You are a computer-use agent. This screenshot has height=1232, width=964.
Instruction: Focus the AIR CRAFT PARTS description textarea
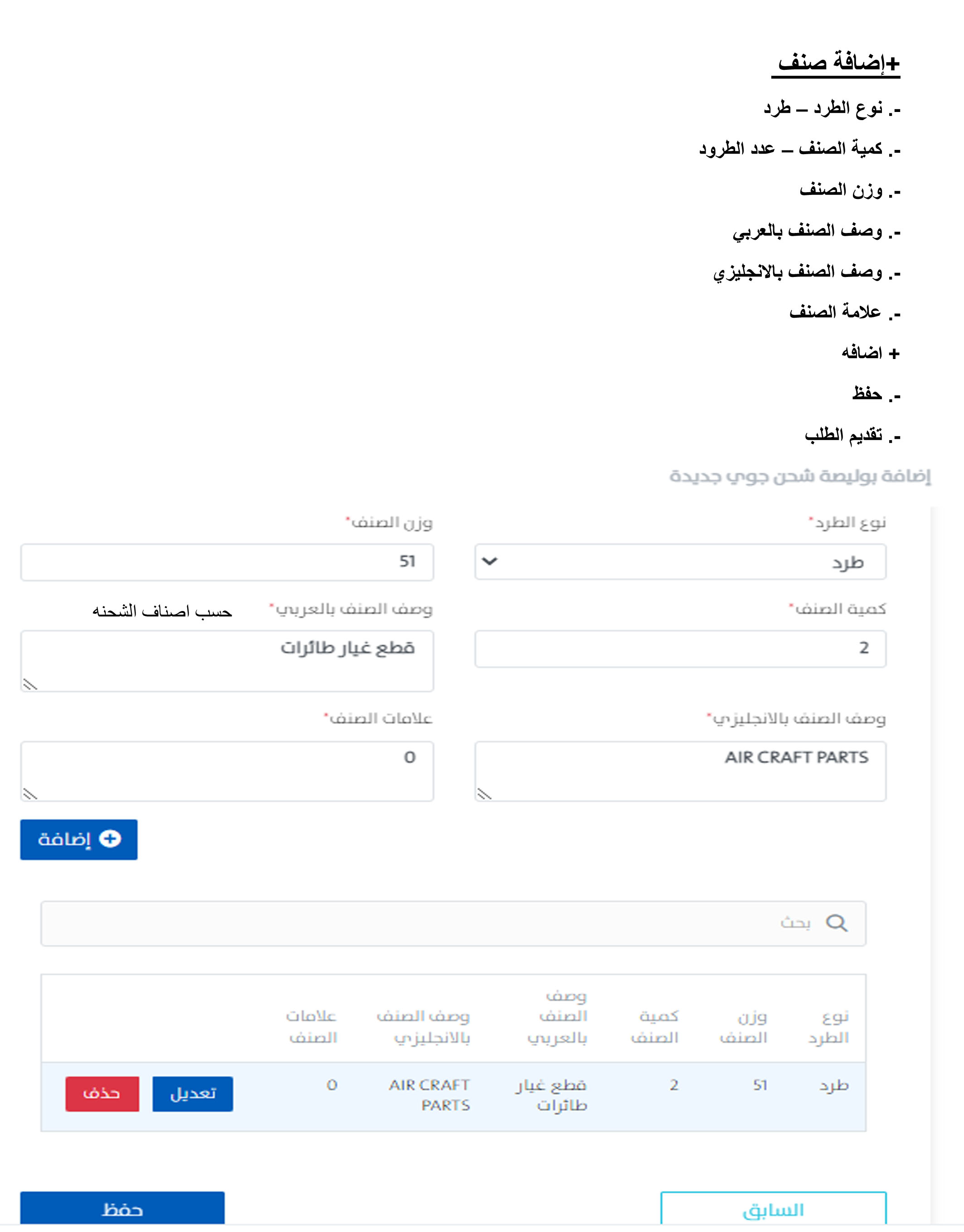680,771
